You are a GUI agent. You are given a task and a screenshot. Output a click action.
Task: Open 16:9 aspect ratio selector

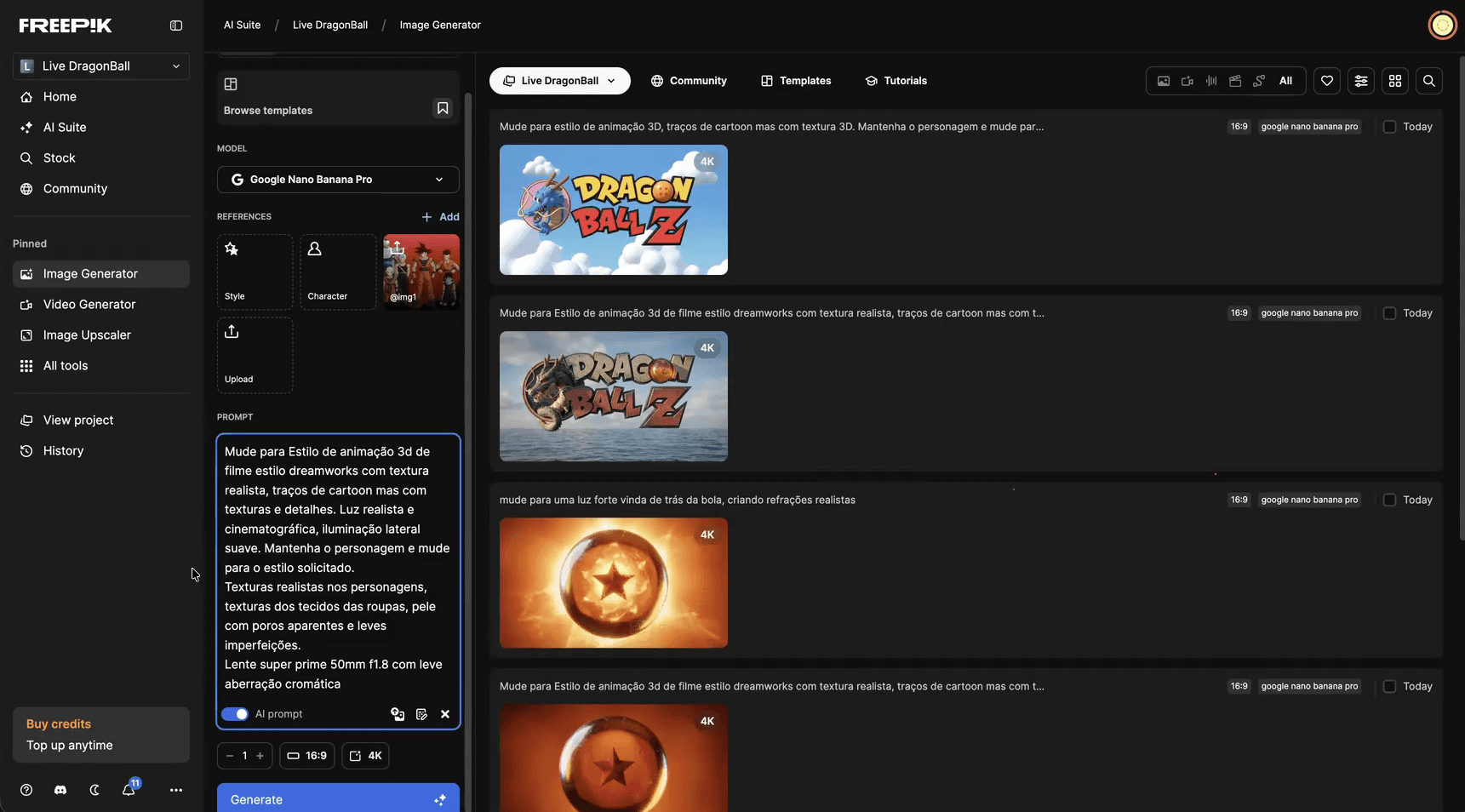pos(307,756)
